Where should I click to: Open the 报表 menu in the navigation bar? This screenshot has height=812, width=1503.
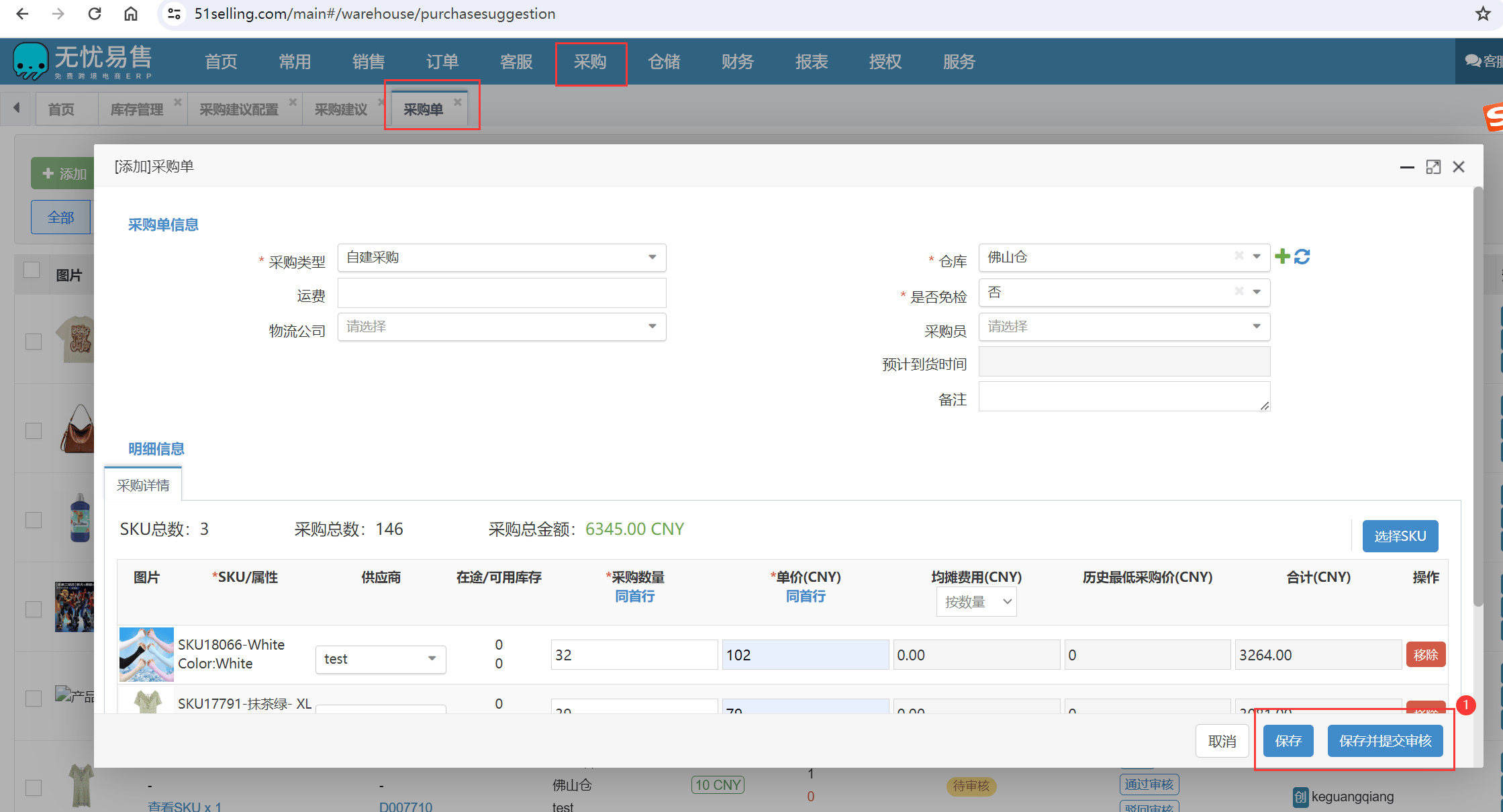tap(812, 62)
